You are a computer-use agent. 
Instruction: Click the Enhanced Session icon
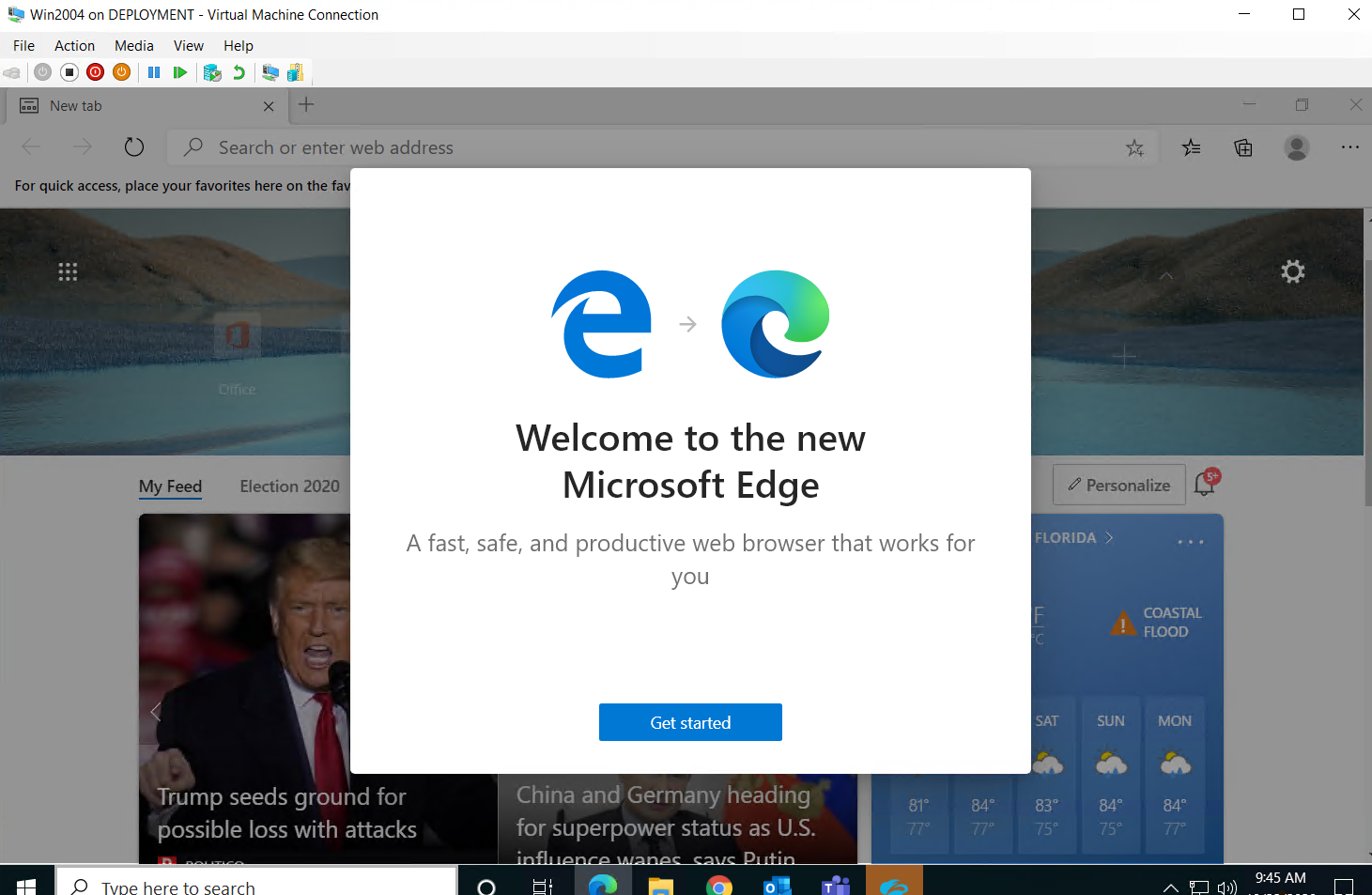point(270,72)
